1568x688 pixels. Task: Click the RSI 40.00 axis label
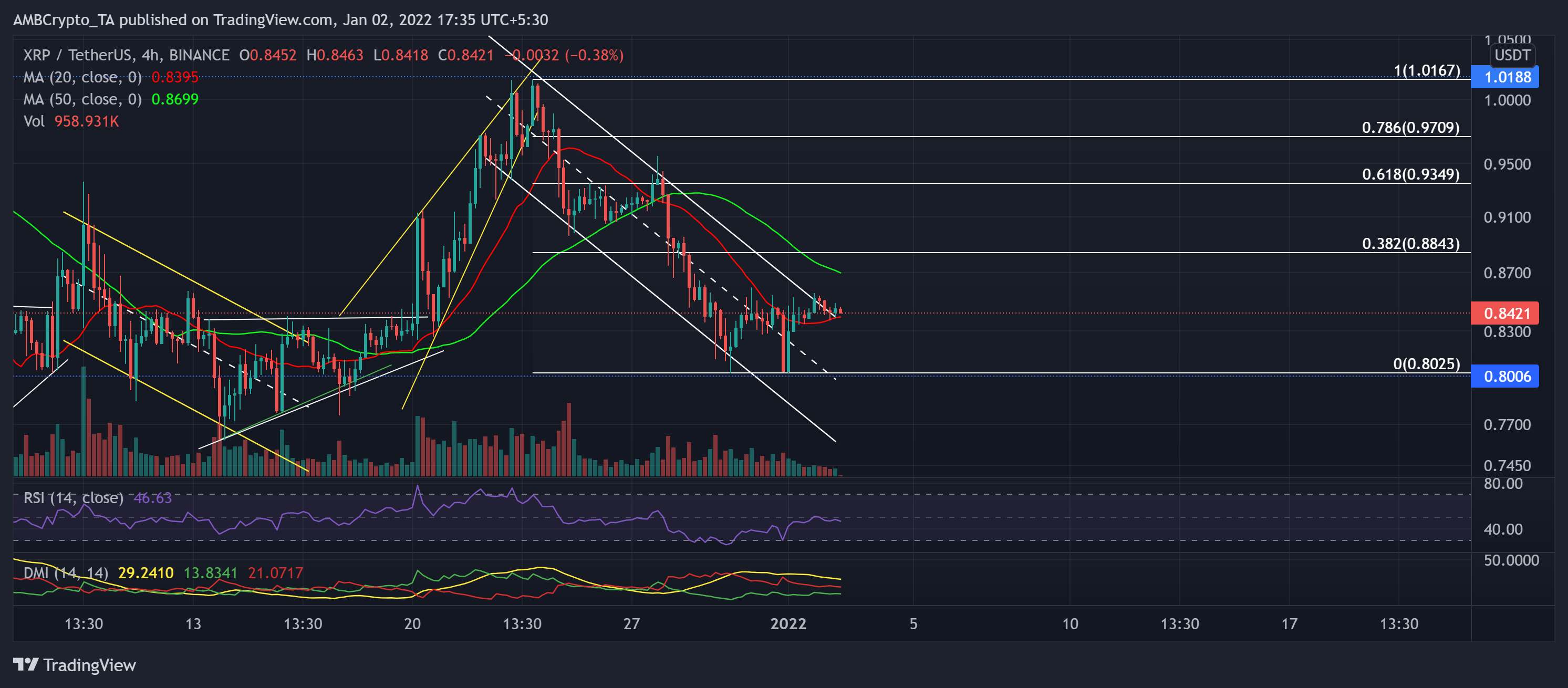click(1503, 529)
